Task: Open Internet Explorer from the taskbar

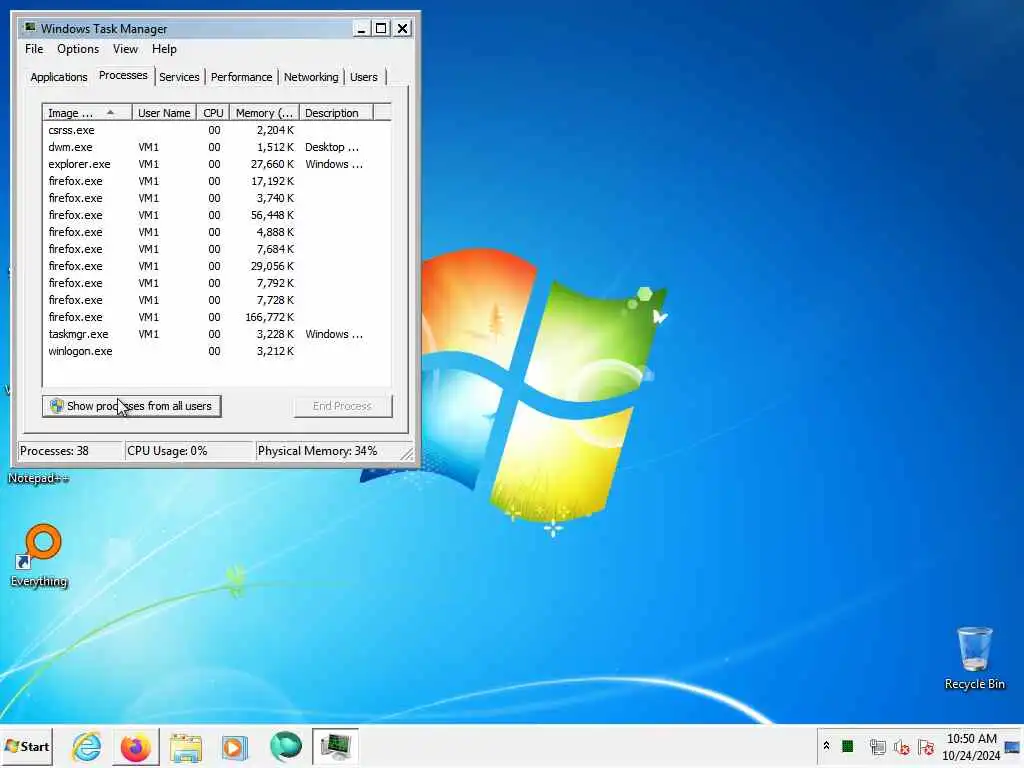Action: pyautogui.click(x=86, y=746)
